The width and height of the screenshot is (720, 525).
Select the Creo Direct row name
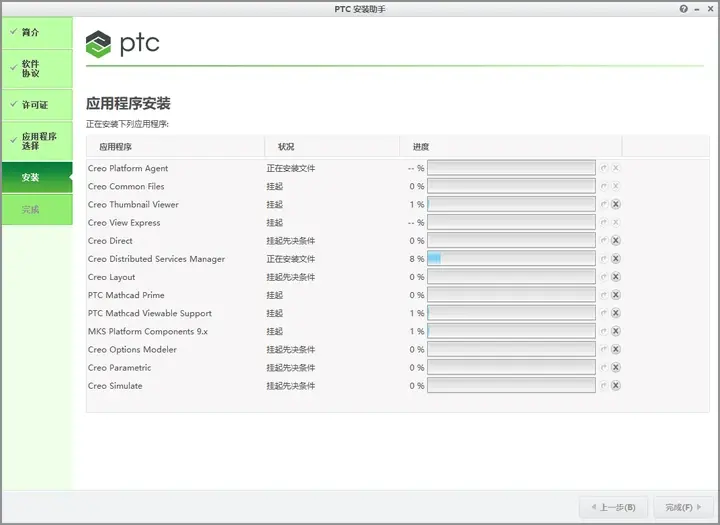110,241
